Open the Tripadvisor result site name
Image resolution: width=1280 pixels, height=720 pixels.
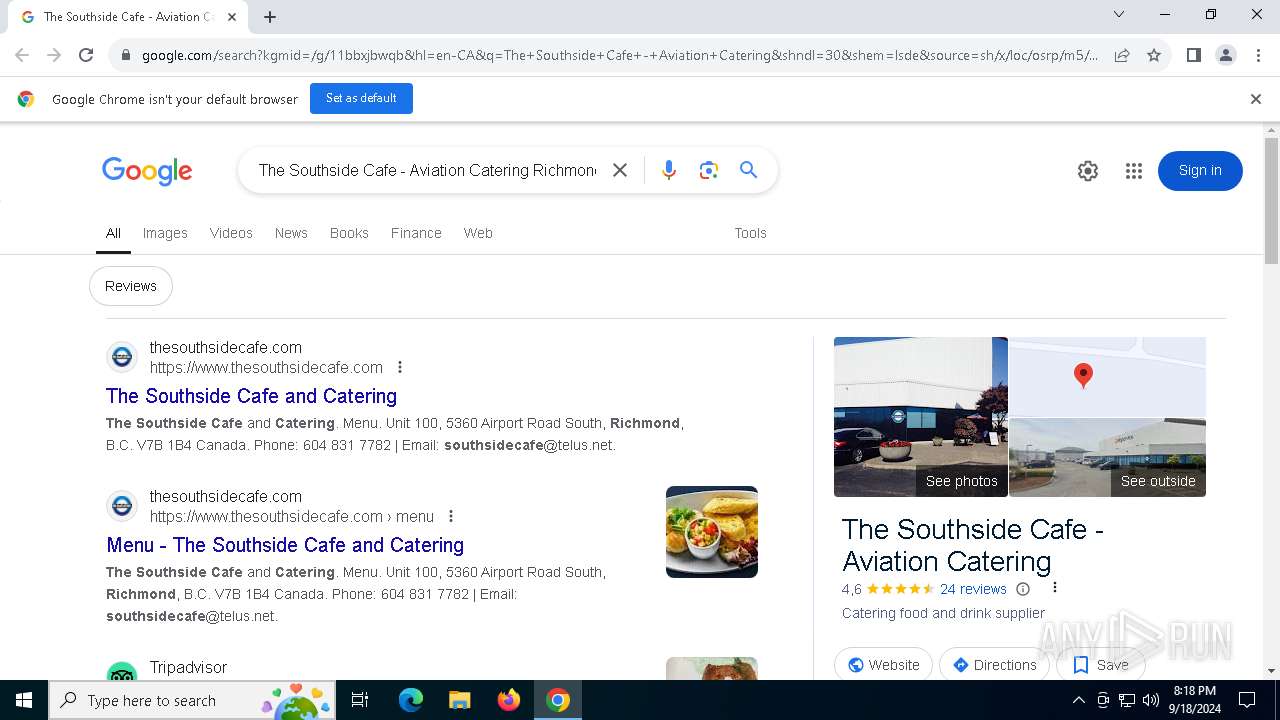point(188,668)
